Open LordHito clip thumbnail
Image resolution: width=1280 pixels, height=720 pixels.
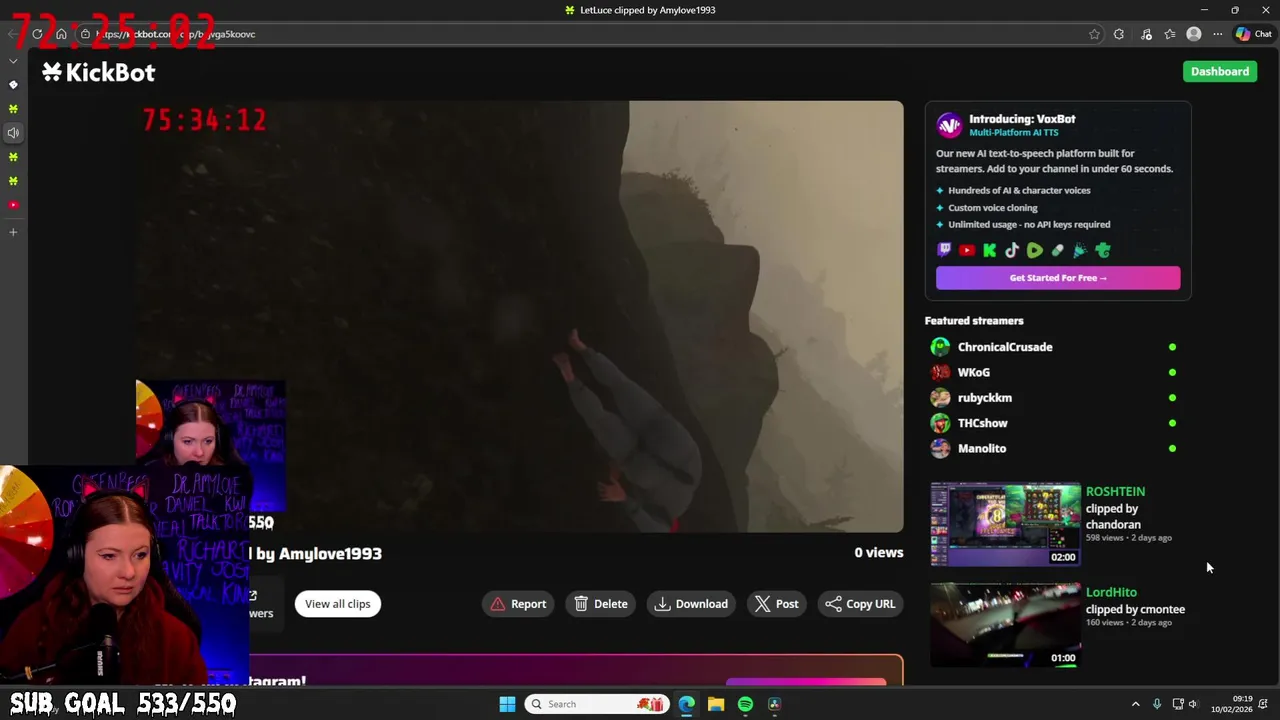(x=1005, y=625)
